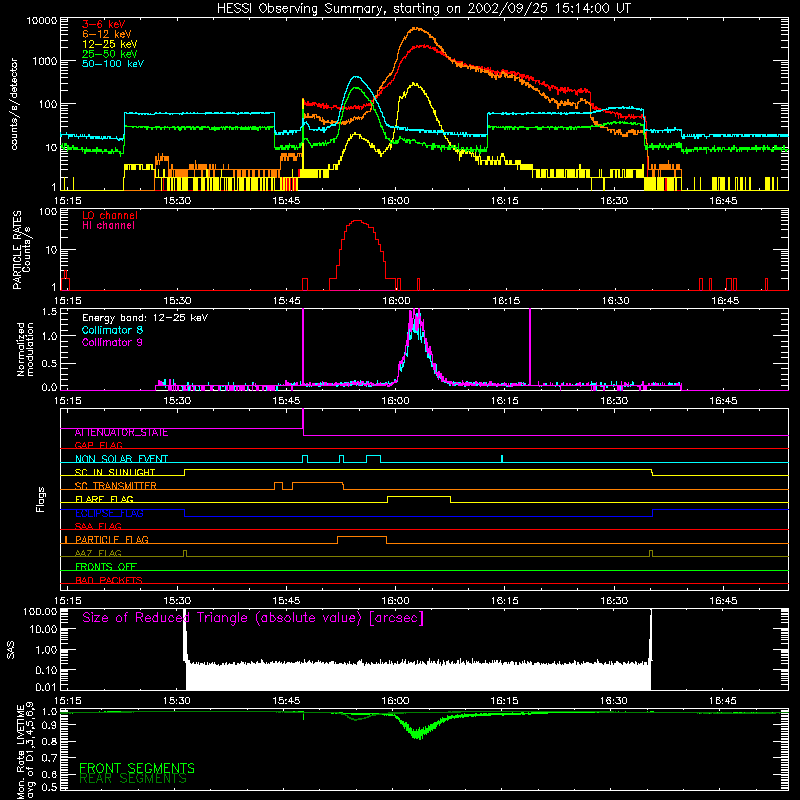
Task: Select the 25-50 keV legend label
Action: (x=110, y=54)
